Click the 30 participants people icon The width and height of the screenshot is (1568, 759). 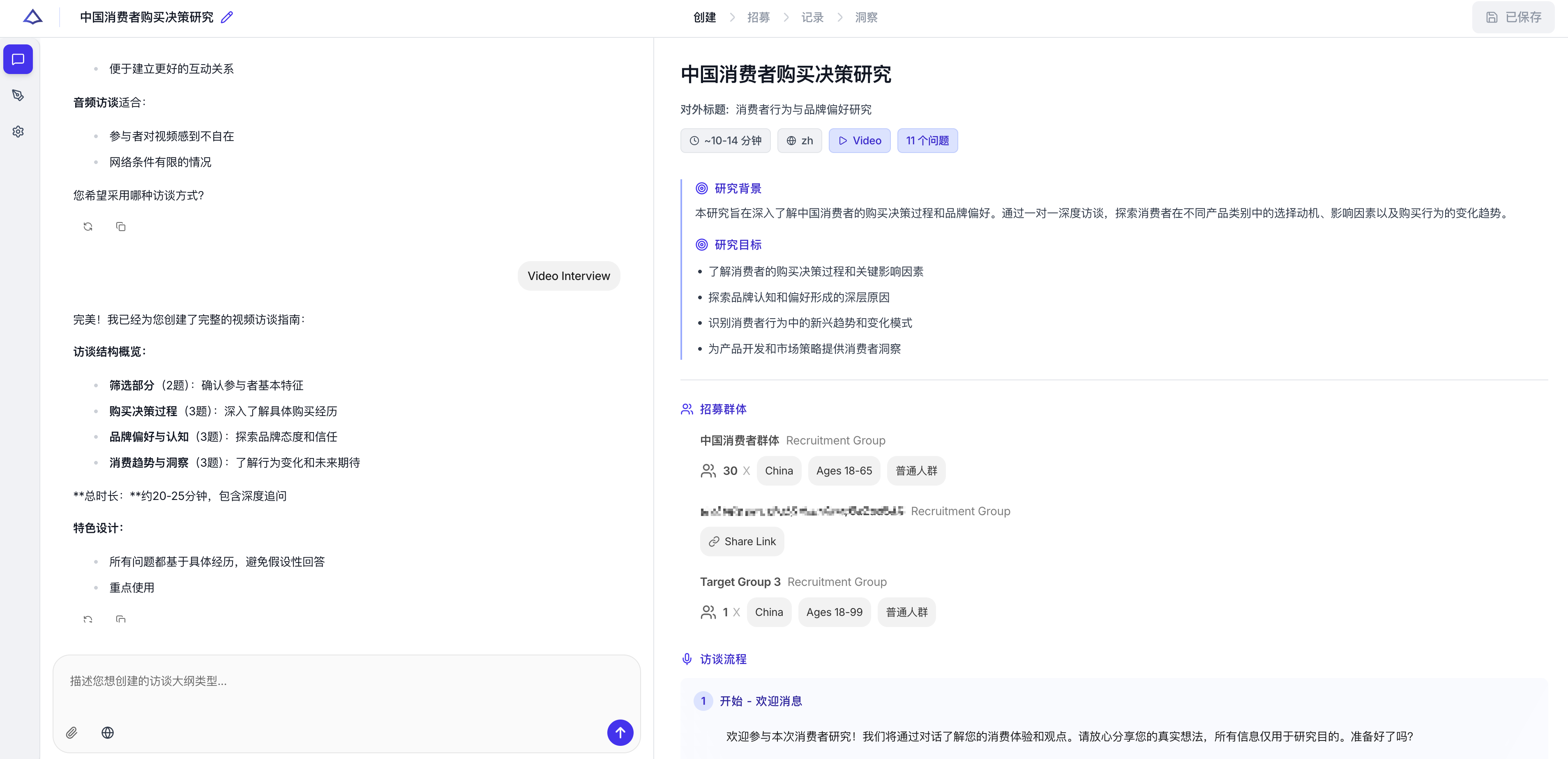coord(708,471)
